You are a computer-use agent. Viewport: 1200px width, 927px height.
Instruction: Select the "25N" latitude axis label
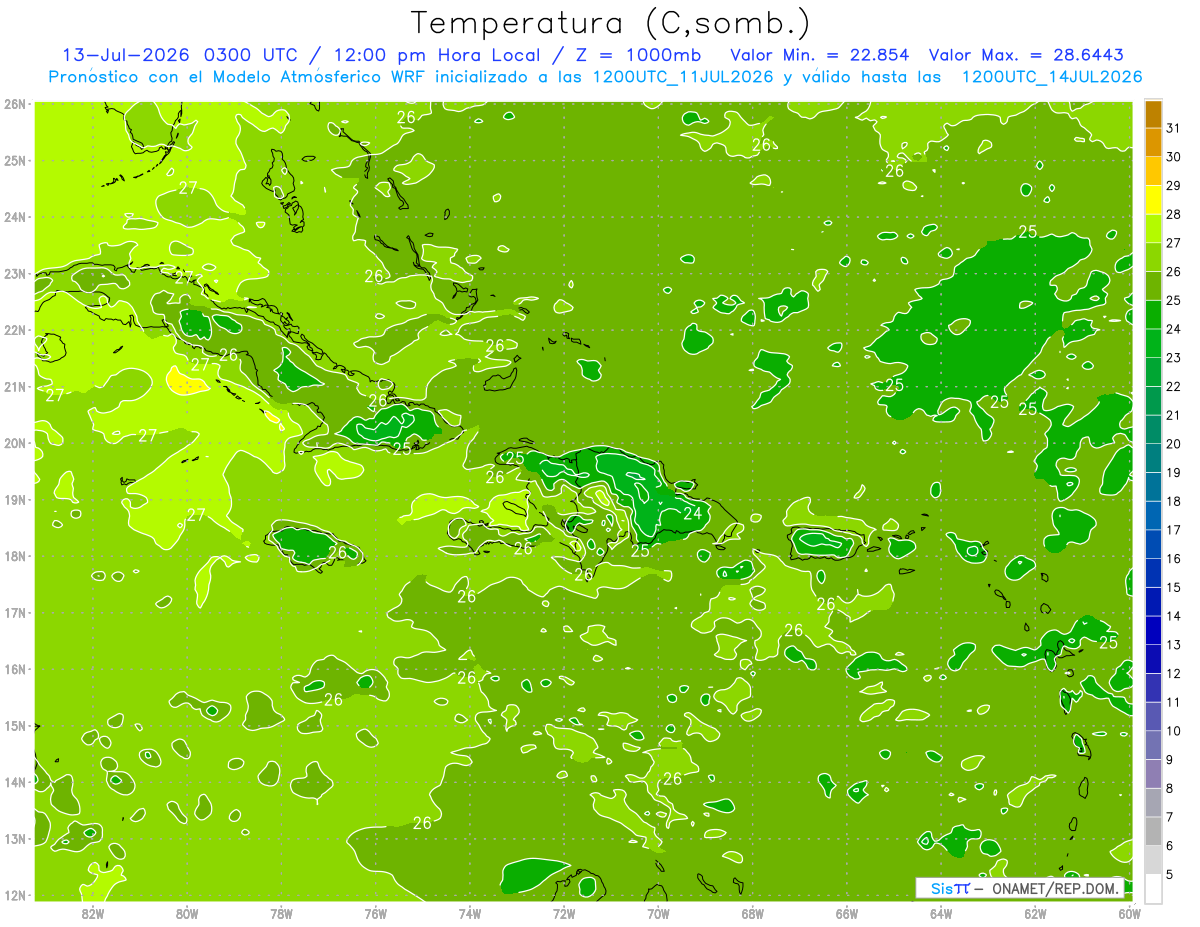click(15, 161)
